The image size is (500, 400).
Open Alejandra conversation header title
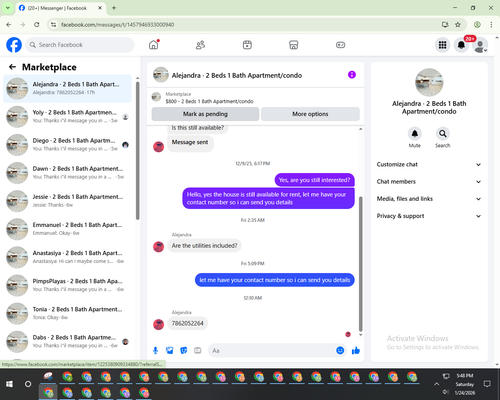(237, 75)
